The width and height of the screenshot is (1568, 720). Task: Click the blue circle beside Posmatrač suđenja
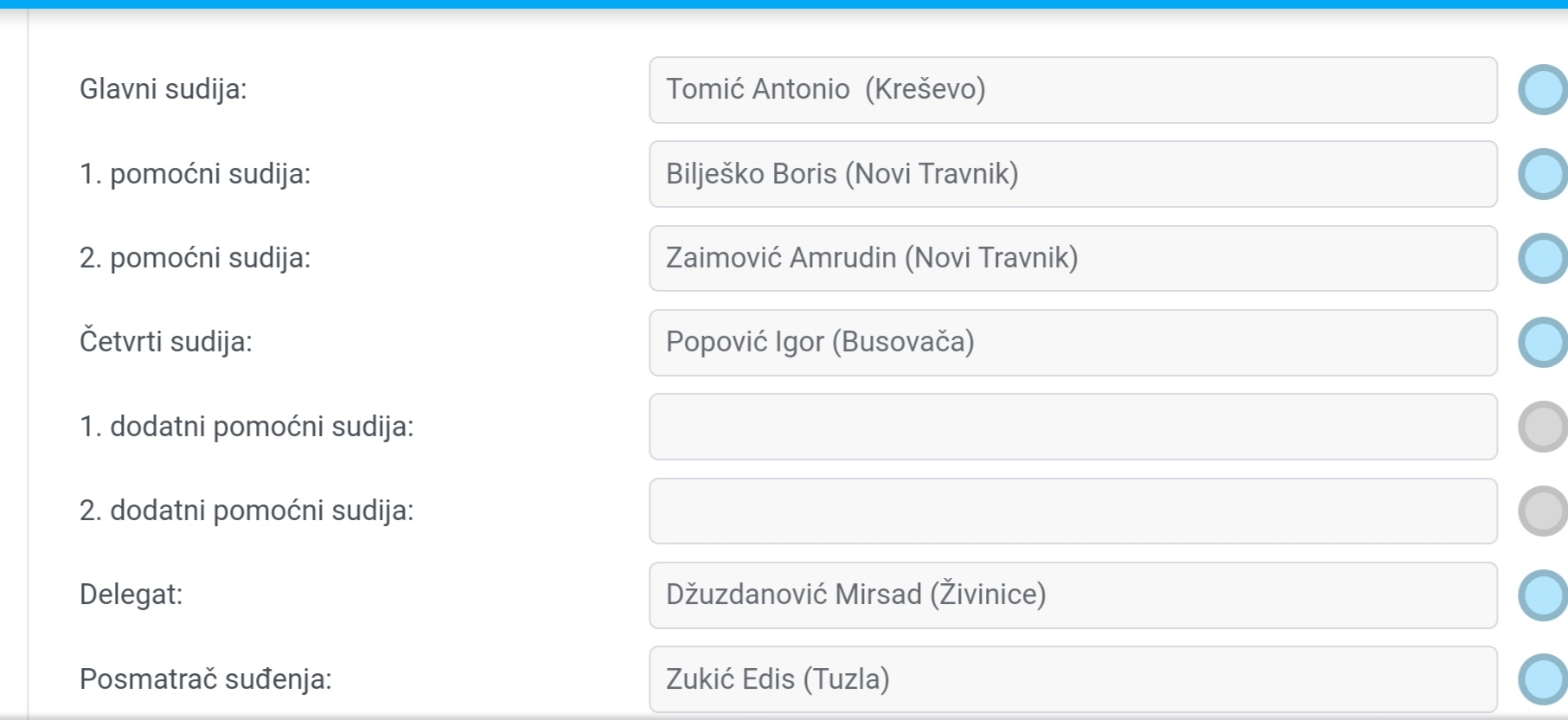(x=1543, y=679)
